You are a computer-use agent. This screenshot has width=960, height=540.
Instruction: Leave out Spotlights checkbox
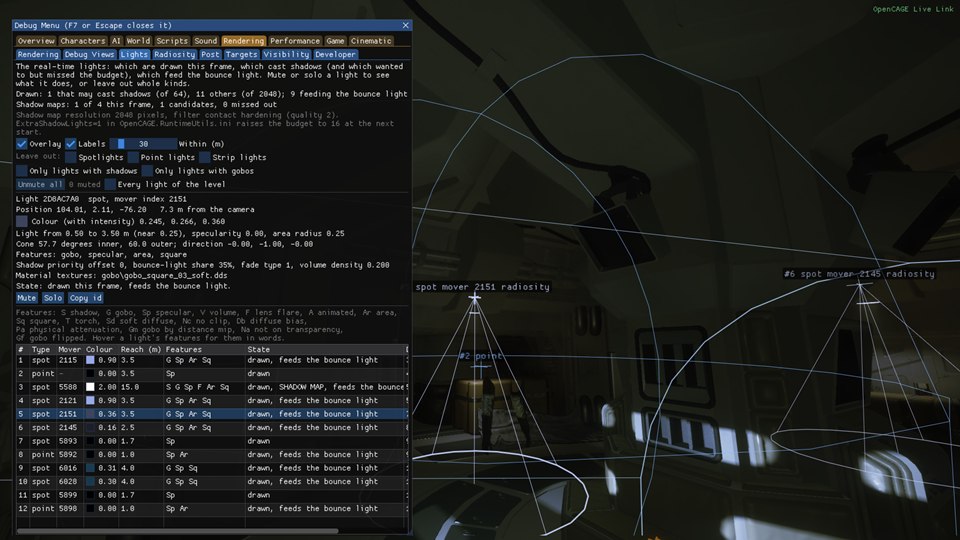pyautogui.click(x=70, y=157)
